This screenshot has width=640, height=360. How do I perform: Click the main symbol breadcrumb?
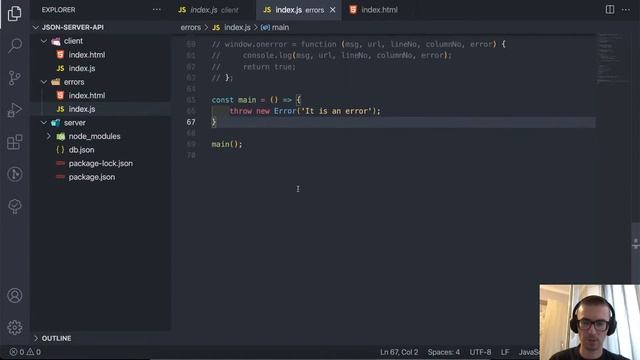(275, 27)
